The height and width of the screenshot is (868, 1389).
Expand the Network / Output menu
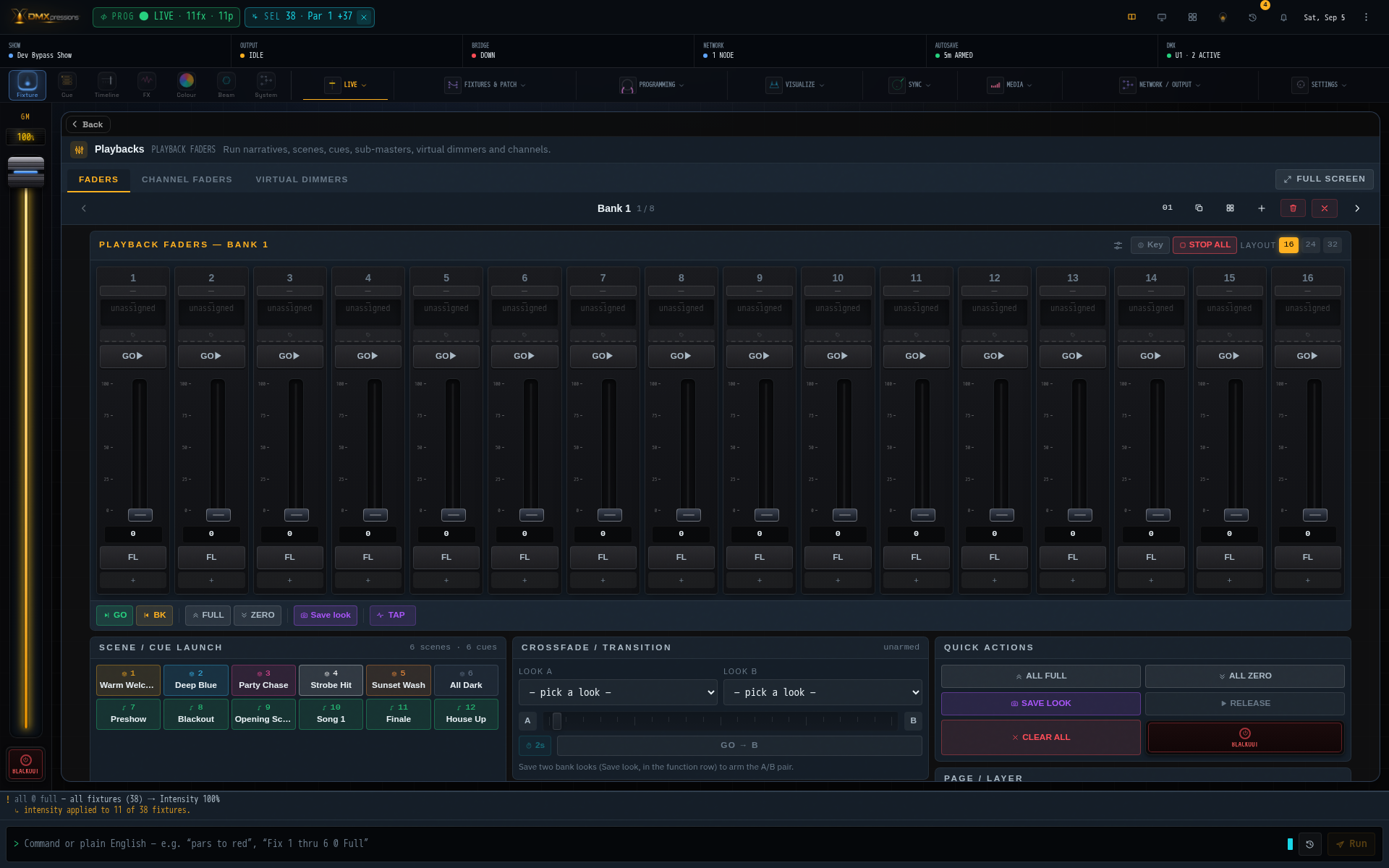coord(1160,85)
